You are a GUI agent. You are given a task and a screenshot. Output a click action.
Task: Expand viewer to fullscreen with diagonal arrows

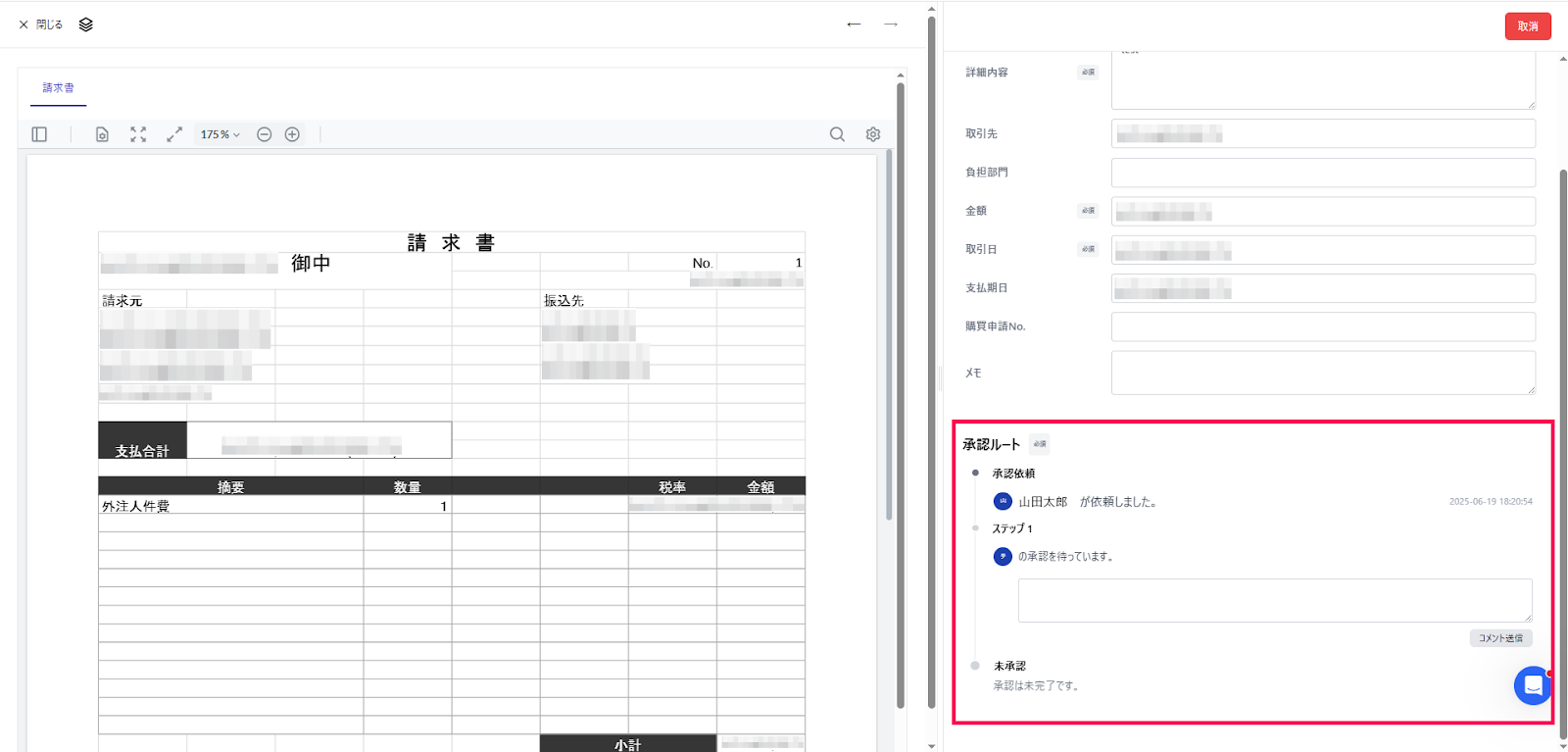174,134
